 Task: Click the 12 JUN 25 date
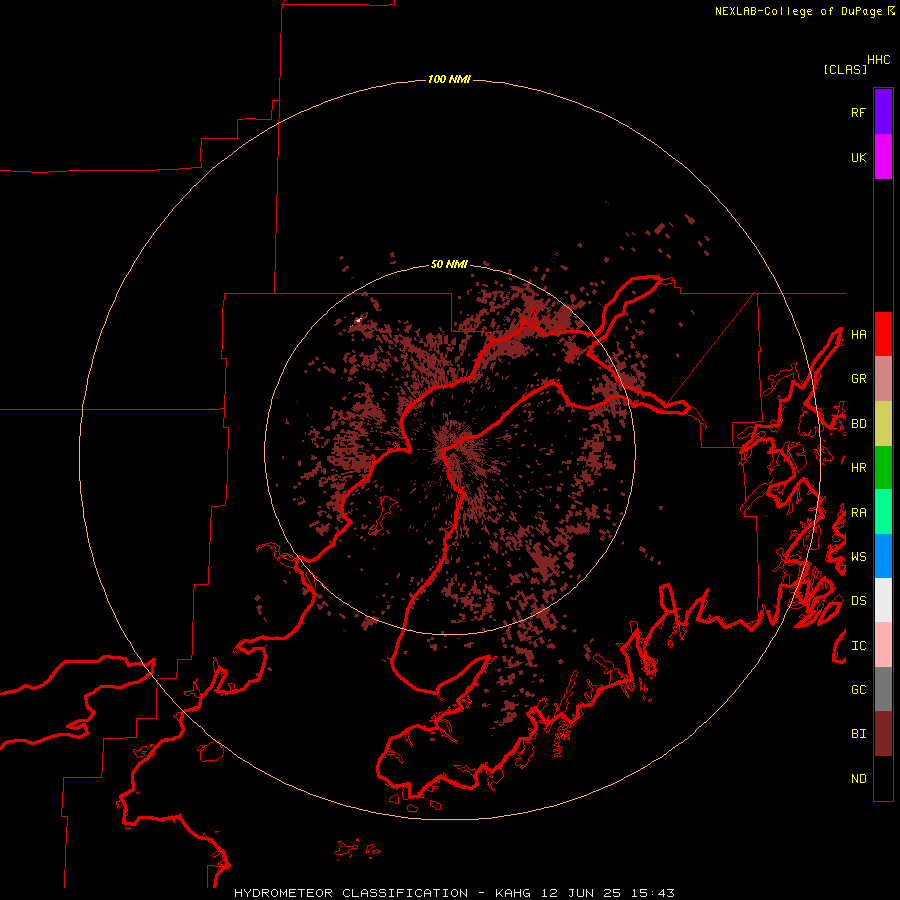pyautogui.click(x=581, y=893)
